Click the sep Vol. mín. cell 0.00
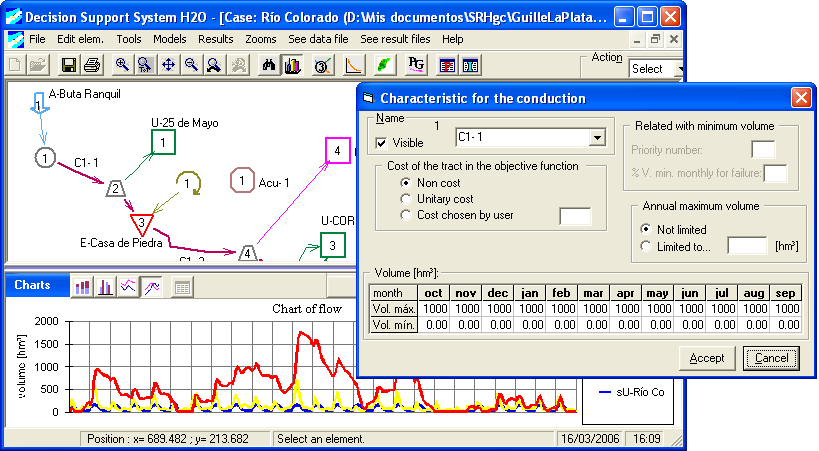This screenshot has height=451, width=819. (786, 325)
